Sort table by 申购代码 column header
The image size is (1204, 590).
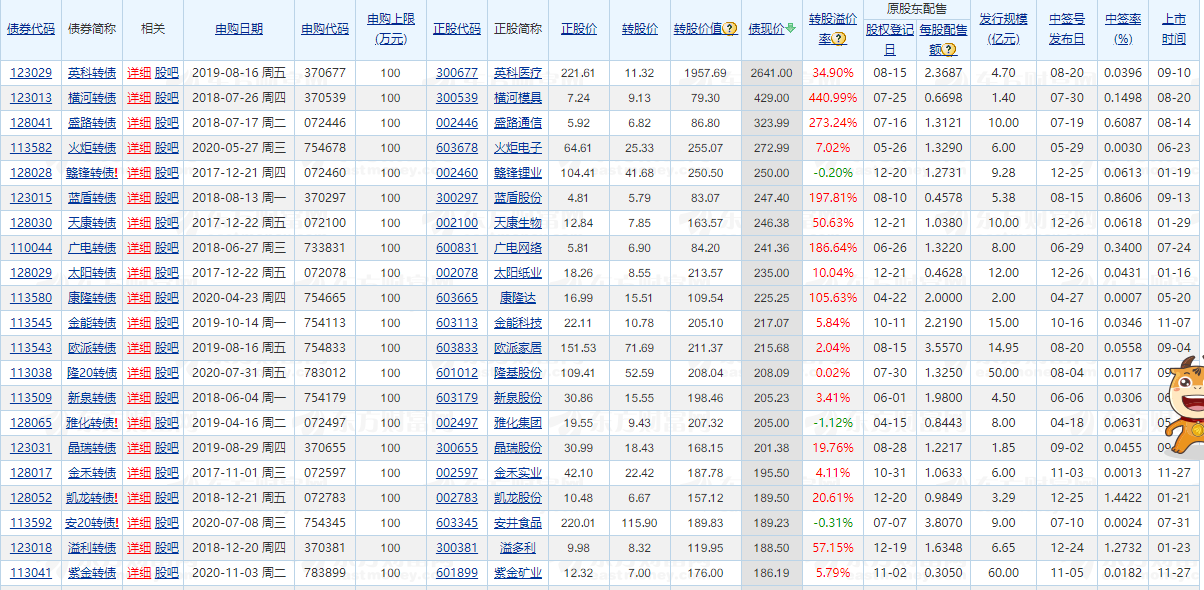(325, 29)
